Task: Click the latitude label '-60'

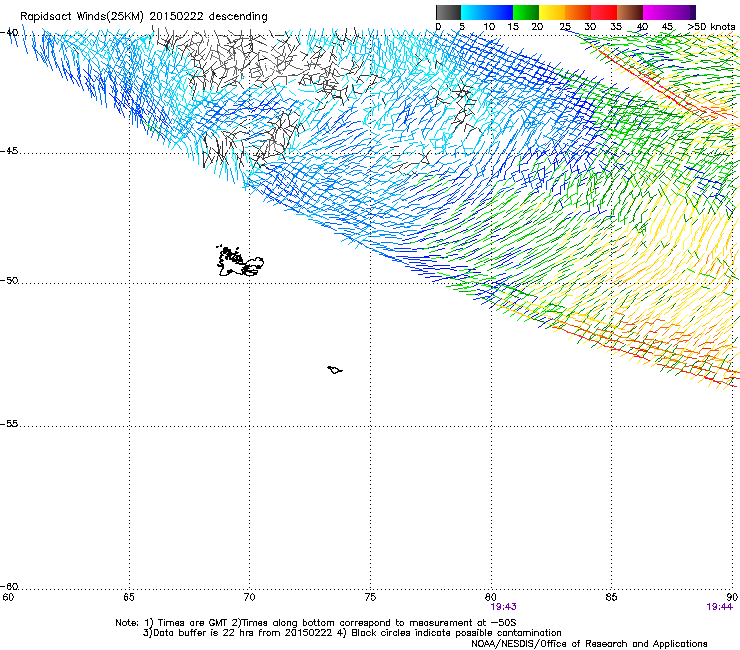Action: (9, 587)
